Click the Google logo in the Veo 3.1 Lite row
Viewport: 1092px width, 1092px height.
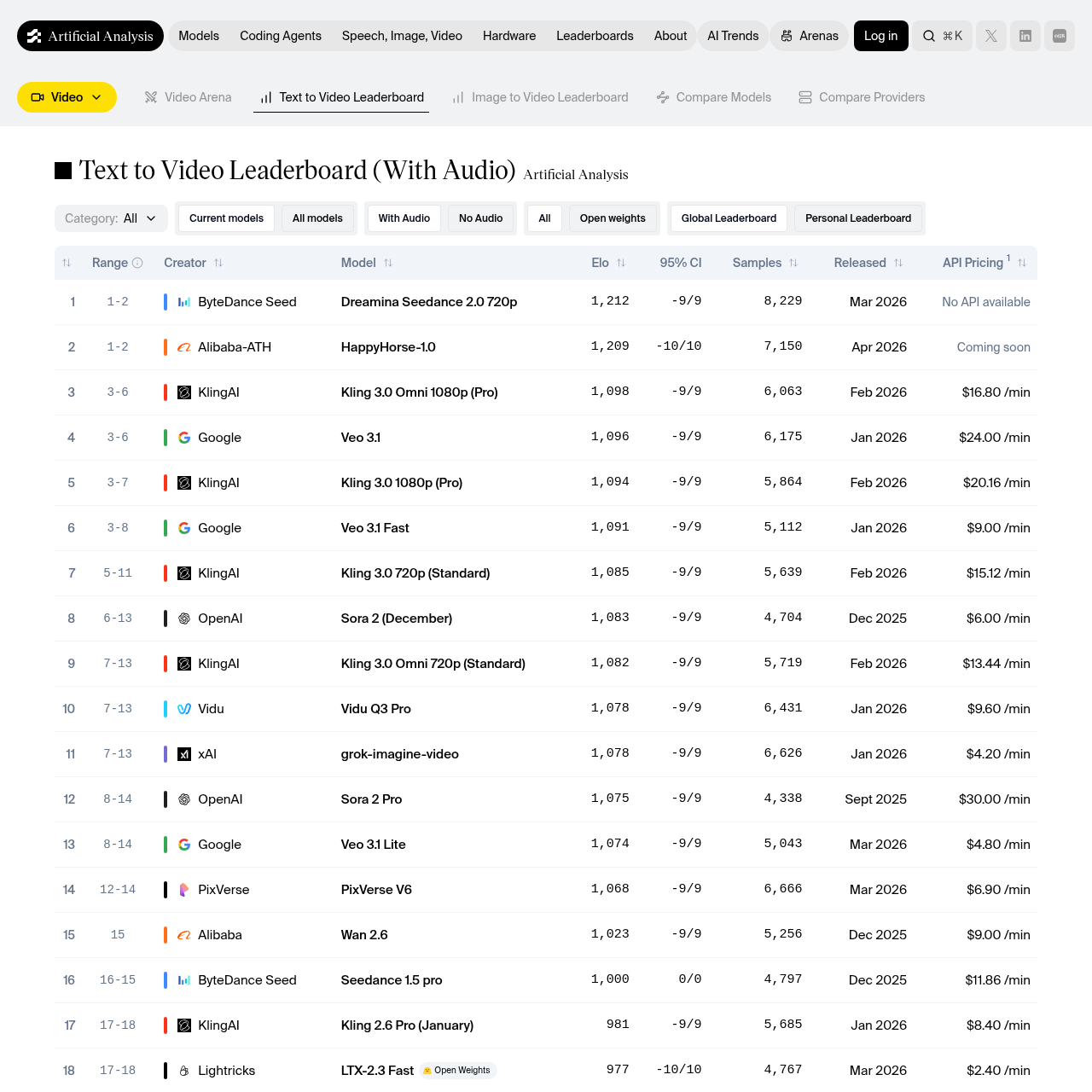coord(184,845)
